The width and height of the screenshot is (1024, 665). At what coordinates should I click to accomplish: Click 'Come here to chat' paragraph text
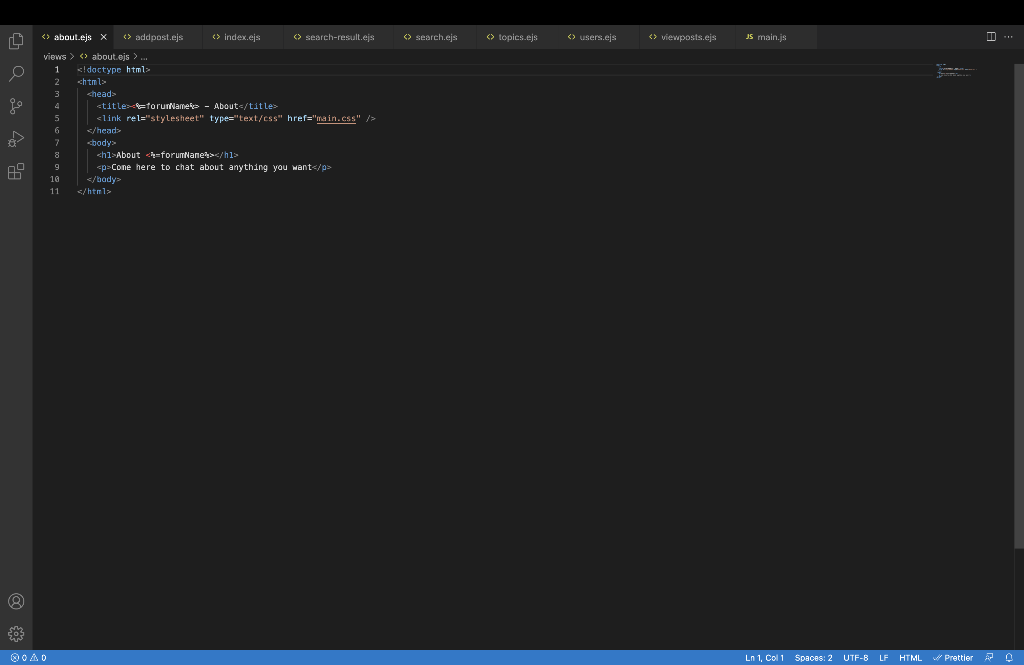(x=212, y=167)
